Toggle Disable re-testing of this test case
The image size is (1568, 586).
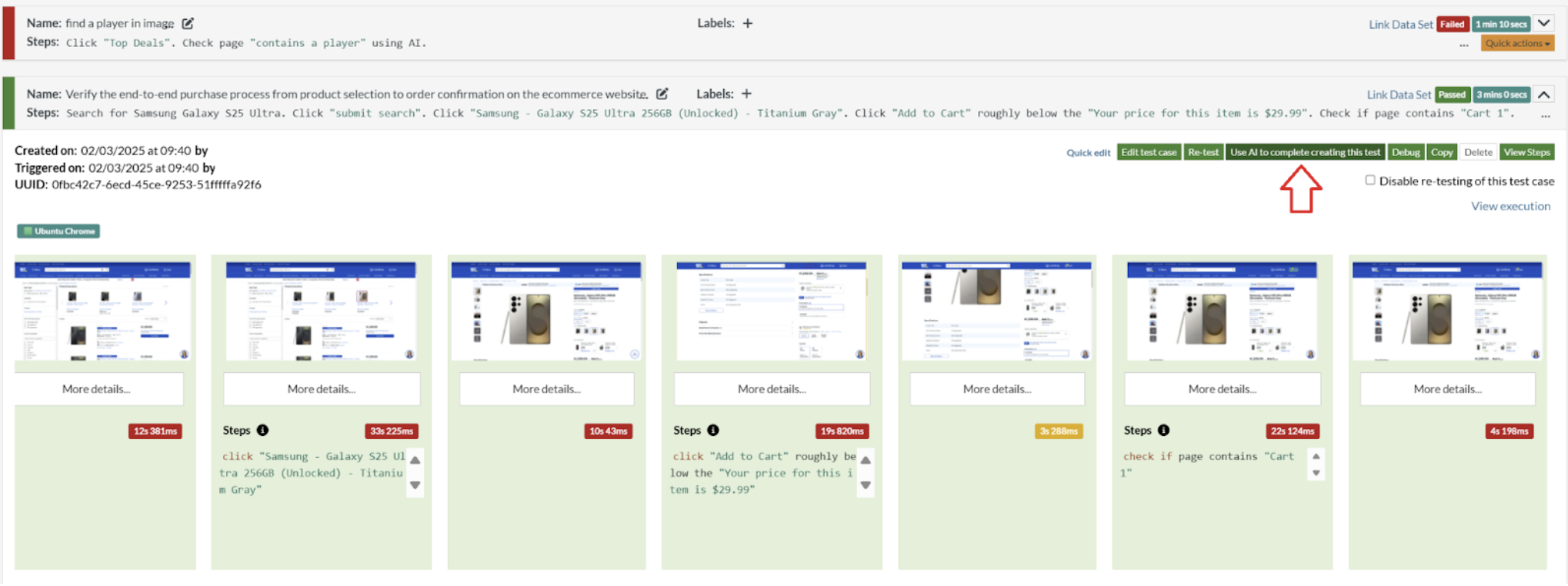pyautogui.click(x=1370, y=181)
